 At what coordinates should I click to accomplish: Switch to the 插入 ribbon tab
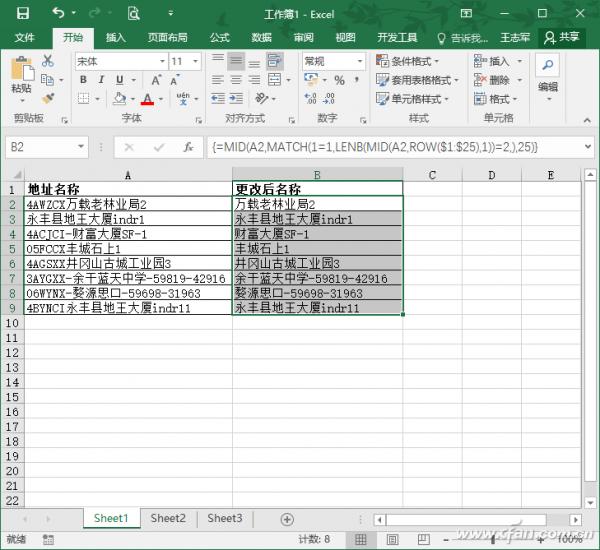[116, 37]
